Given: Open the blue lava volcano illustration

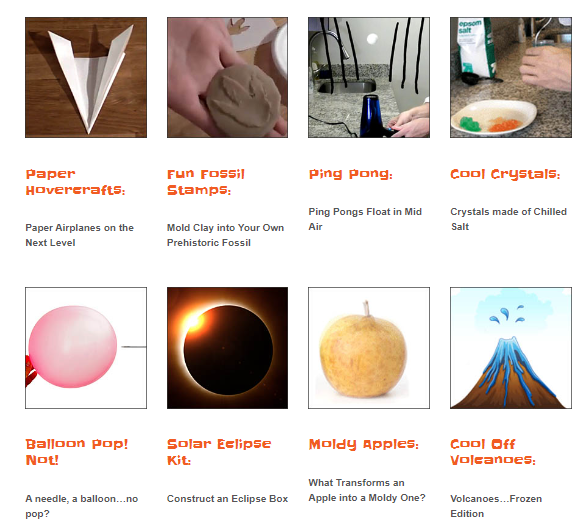Looking at the screenshot, I should click(511, 348).
